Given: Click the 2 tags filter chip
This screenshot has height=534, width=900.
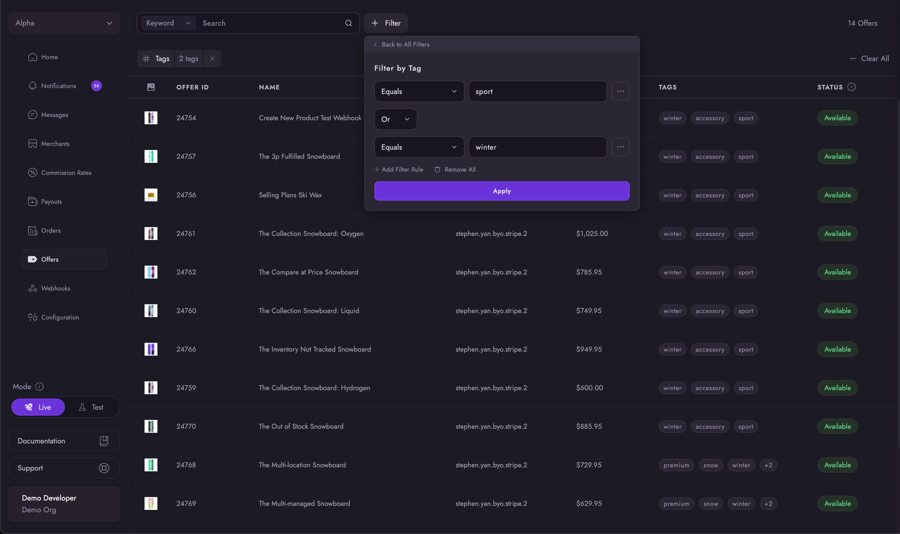Looking at the screenshot, I should point(188,59).
